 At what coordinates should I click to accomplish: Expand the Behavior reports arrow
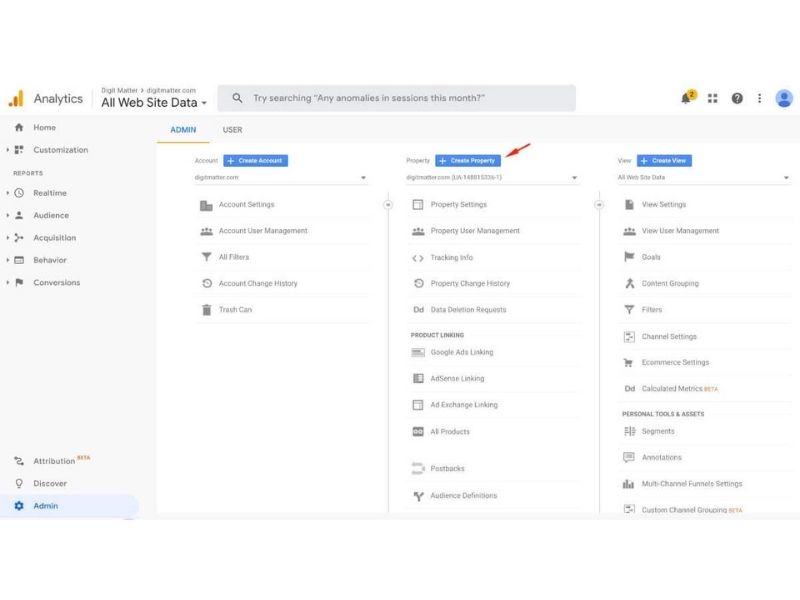click(x=7, y=260)
